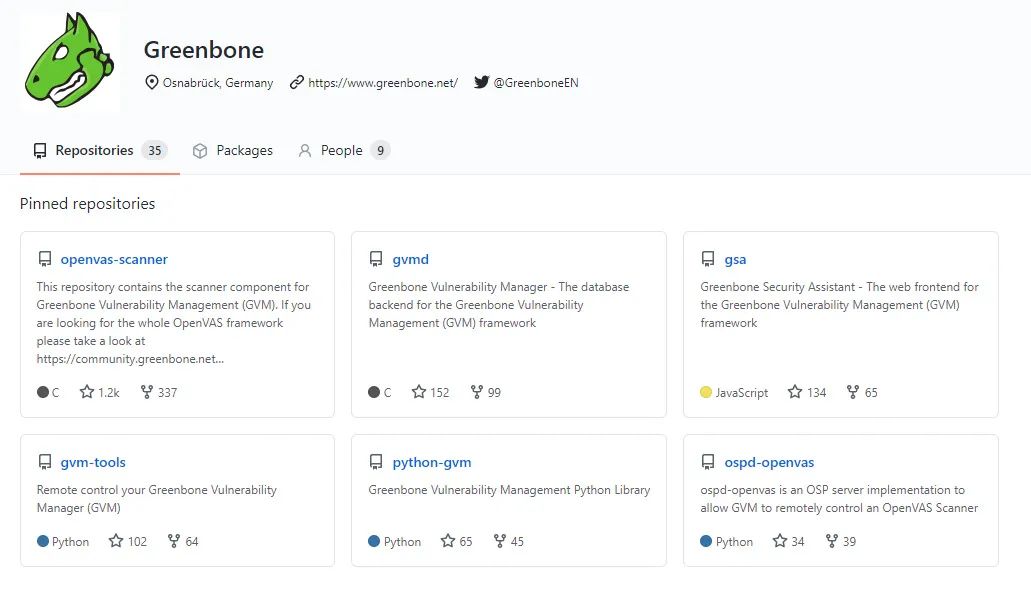Open the @GreenboneEN Twitter profile link

536,83
